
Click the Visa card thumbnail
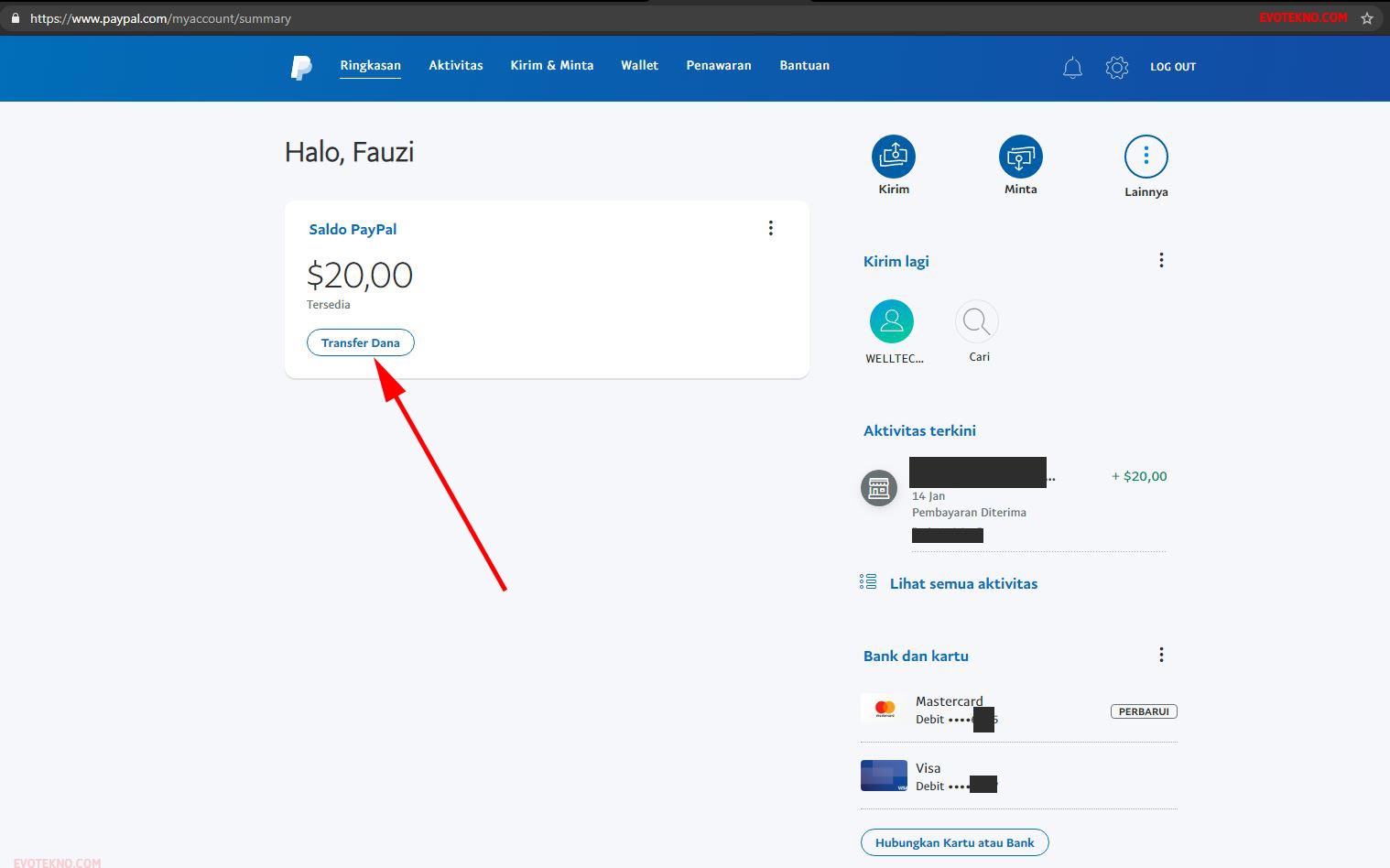click(x=884, y=776)
